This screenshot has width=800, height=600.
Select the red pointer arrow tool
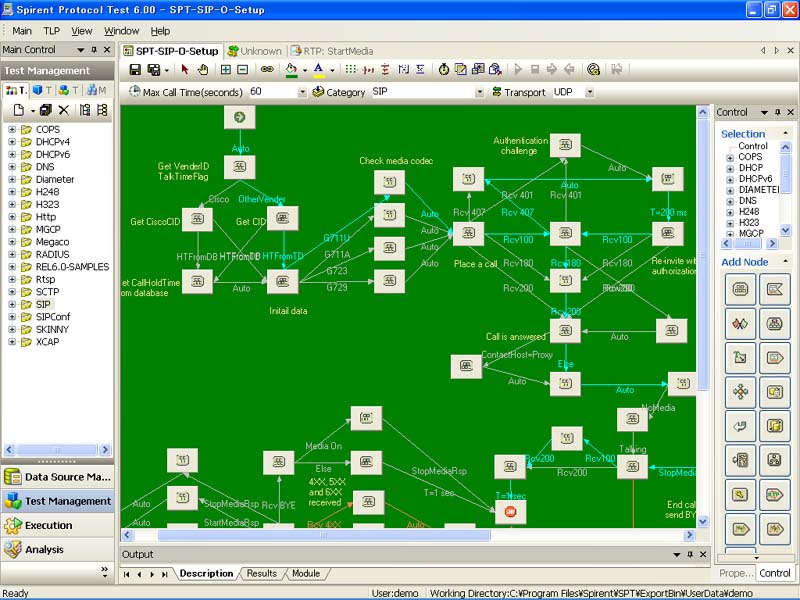(185, 69)
